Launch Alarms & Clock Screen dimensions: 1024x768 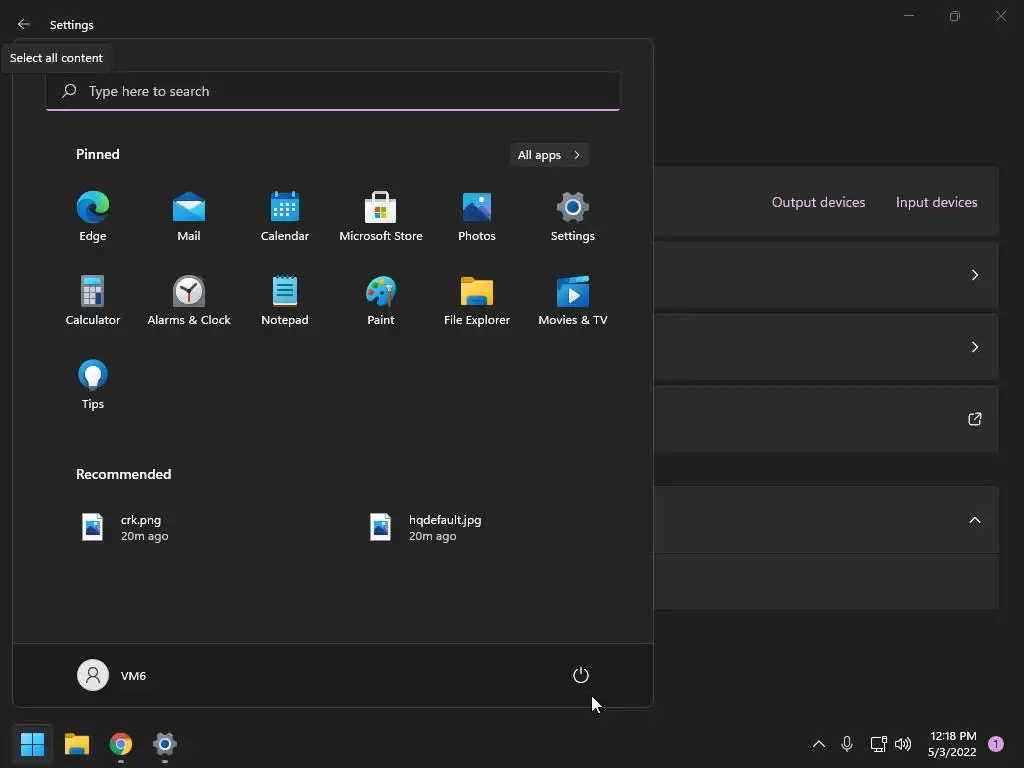[x=189, y=301]
